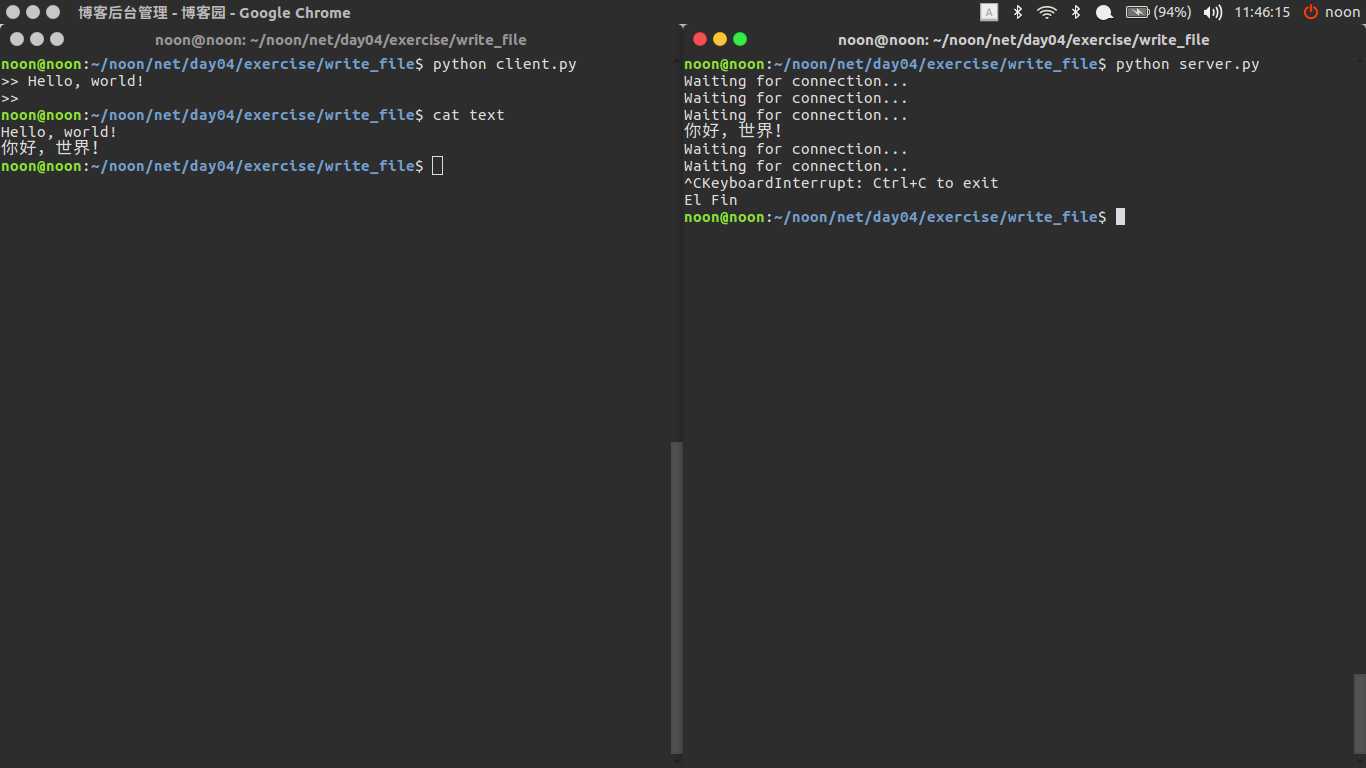Click the right terminal title bar text
Viewport: 1366px width, 768px height.
point(1024,40)
